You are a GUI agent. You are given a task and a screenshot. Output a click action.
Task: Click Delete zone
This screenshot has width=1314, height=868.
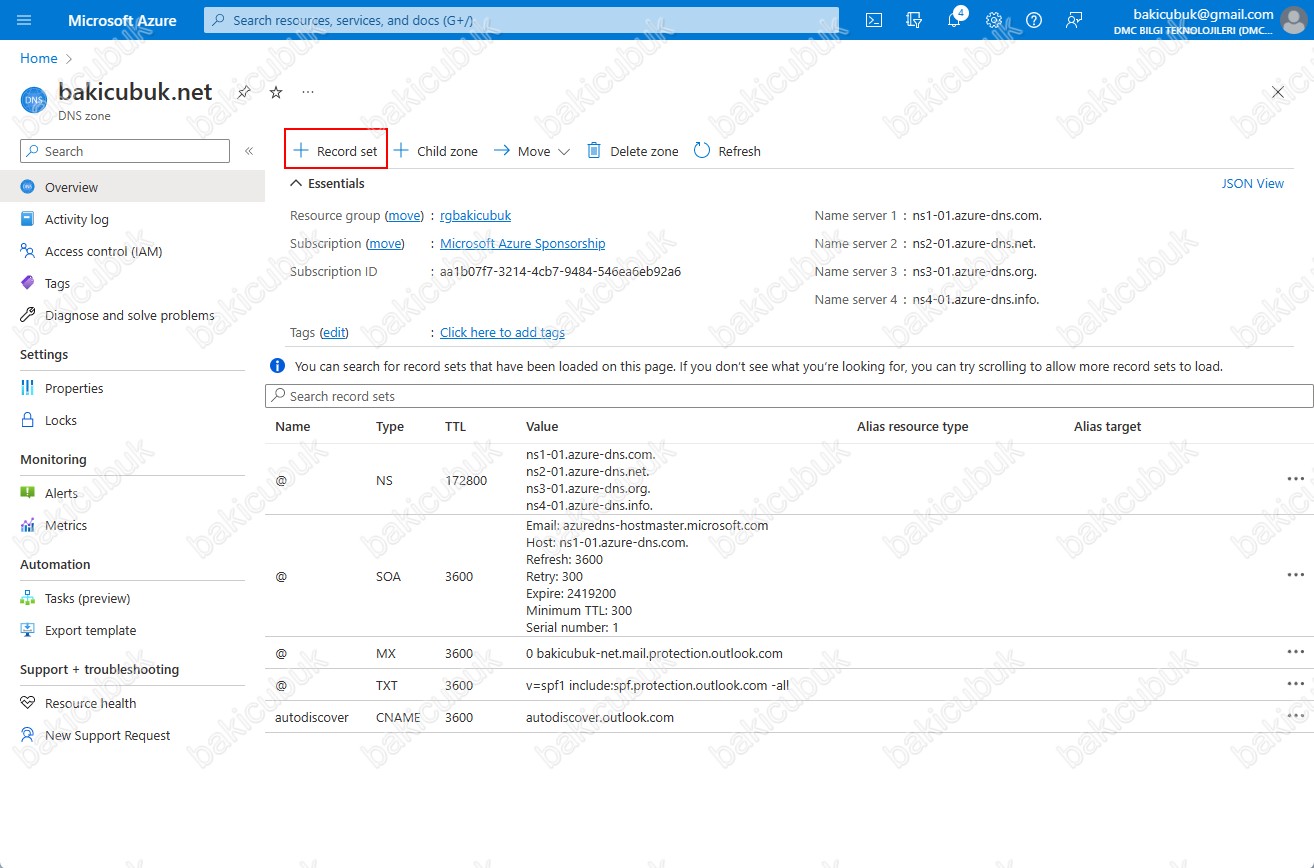[x=632, y=151]
